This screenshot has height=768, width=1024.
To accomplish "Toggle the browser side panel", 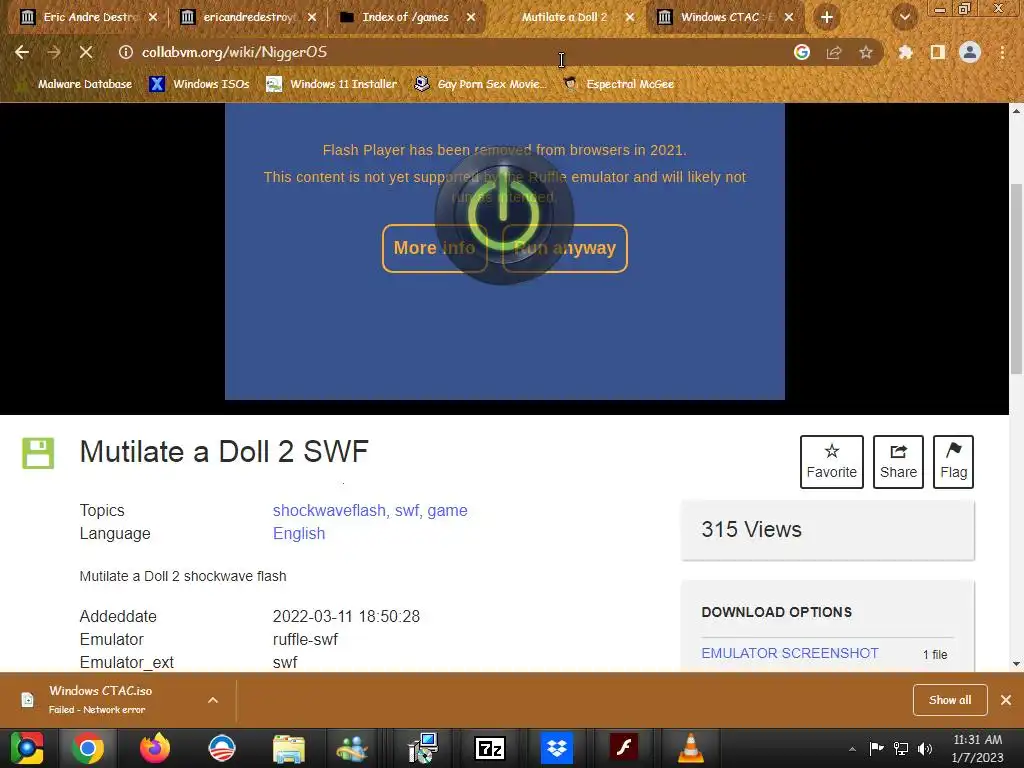I will coord(938,52).
